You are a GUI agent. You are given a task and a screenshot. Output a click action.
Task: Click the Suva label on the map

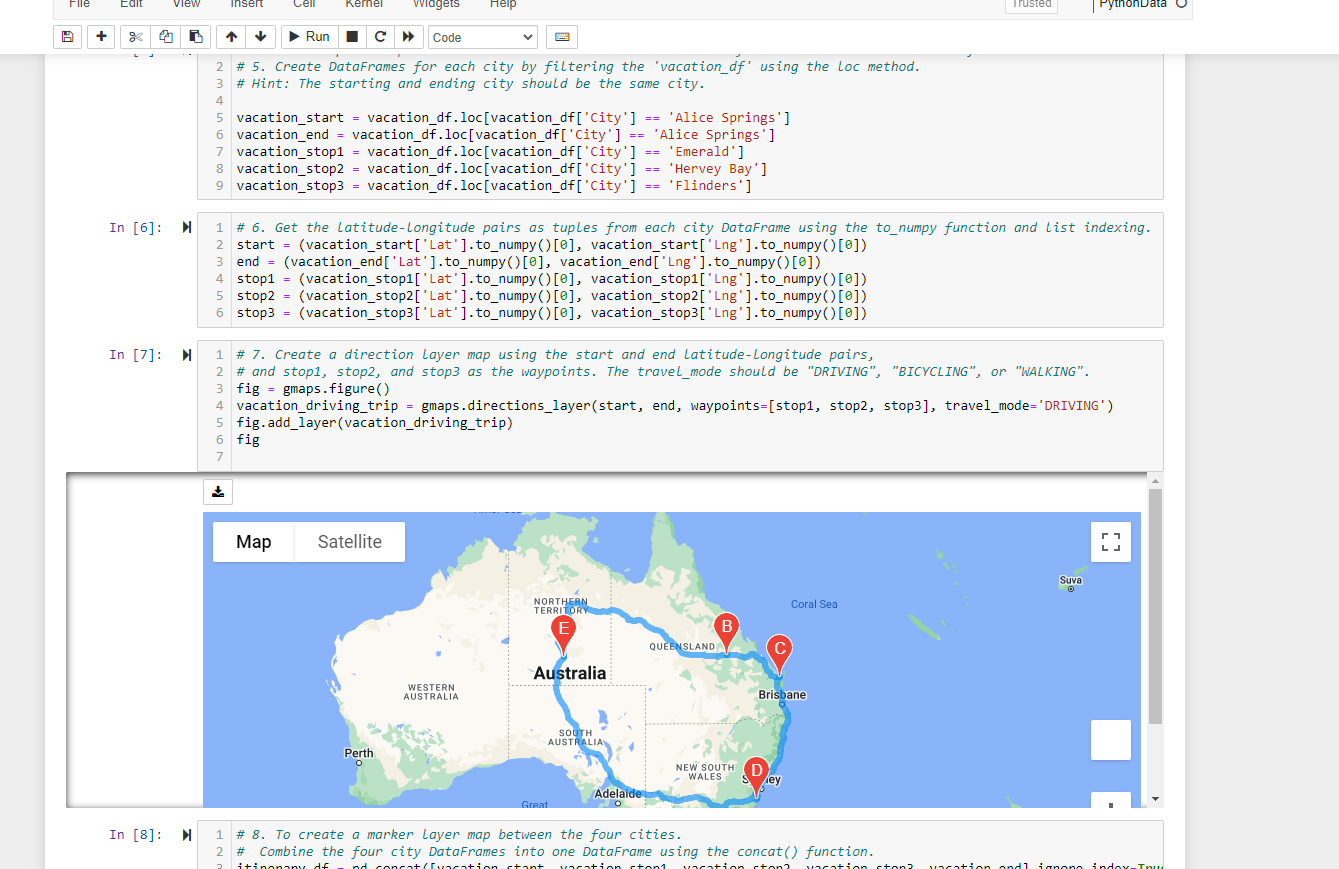click(x=1070, y=580)
